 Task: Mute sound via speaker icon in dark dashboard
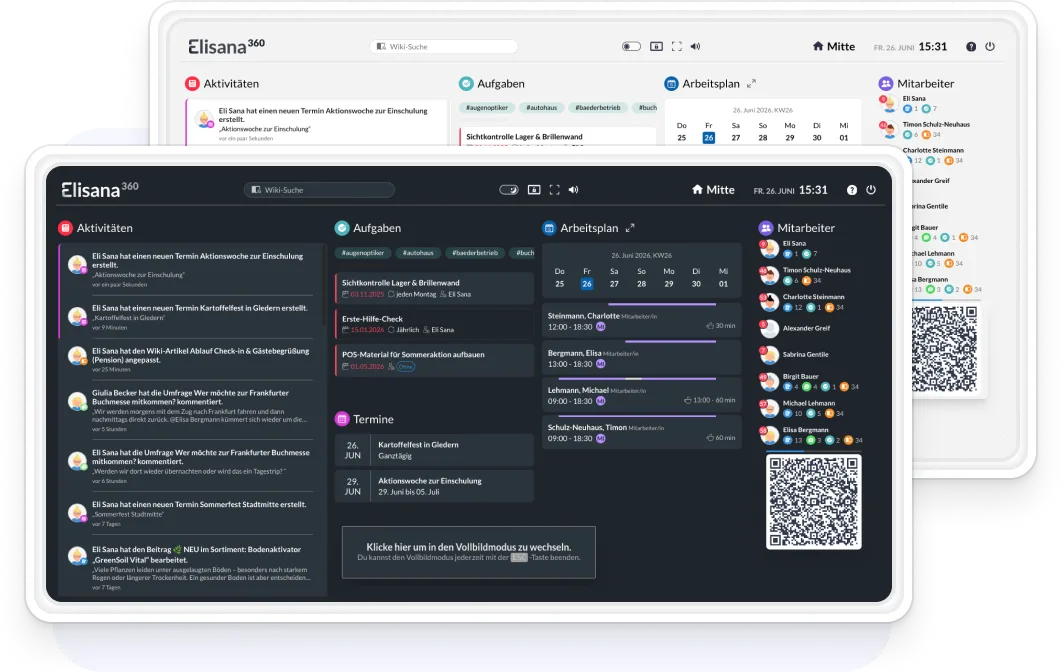(574, 190)
